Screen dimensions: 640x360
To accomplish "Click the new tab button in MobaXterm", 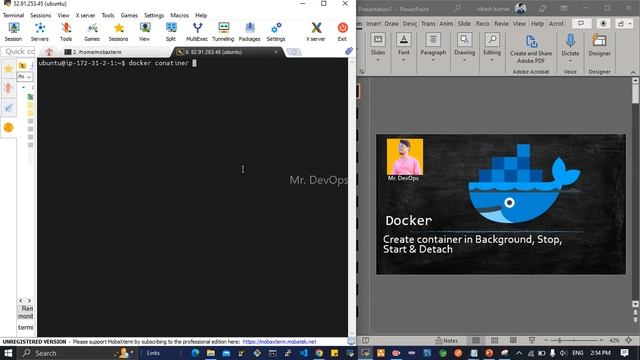I will point(293,52).
